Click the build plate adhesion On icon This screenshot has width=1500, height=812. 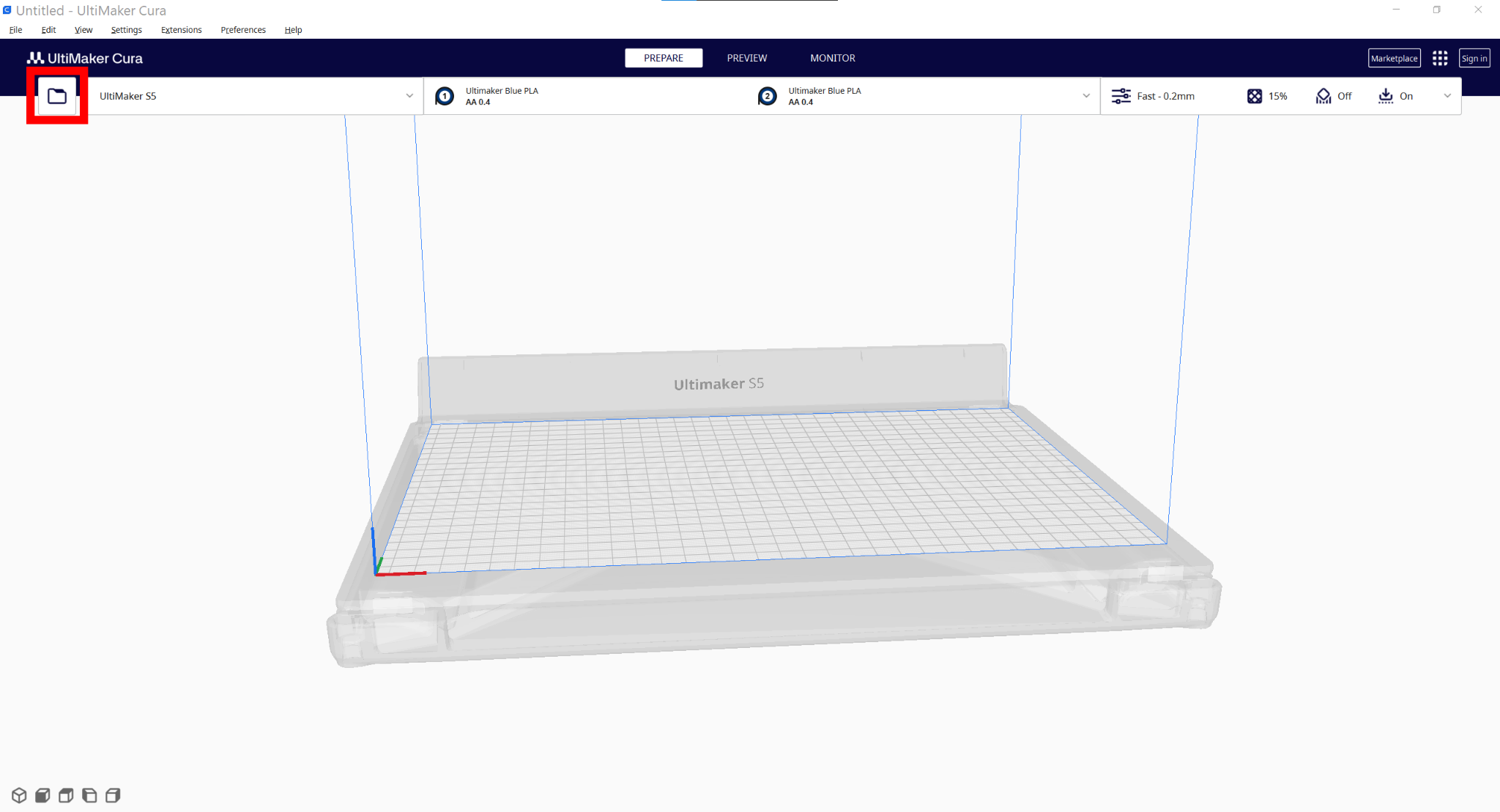coord(1386,96)
